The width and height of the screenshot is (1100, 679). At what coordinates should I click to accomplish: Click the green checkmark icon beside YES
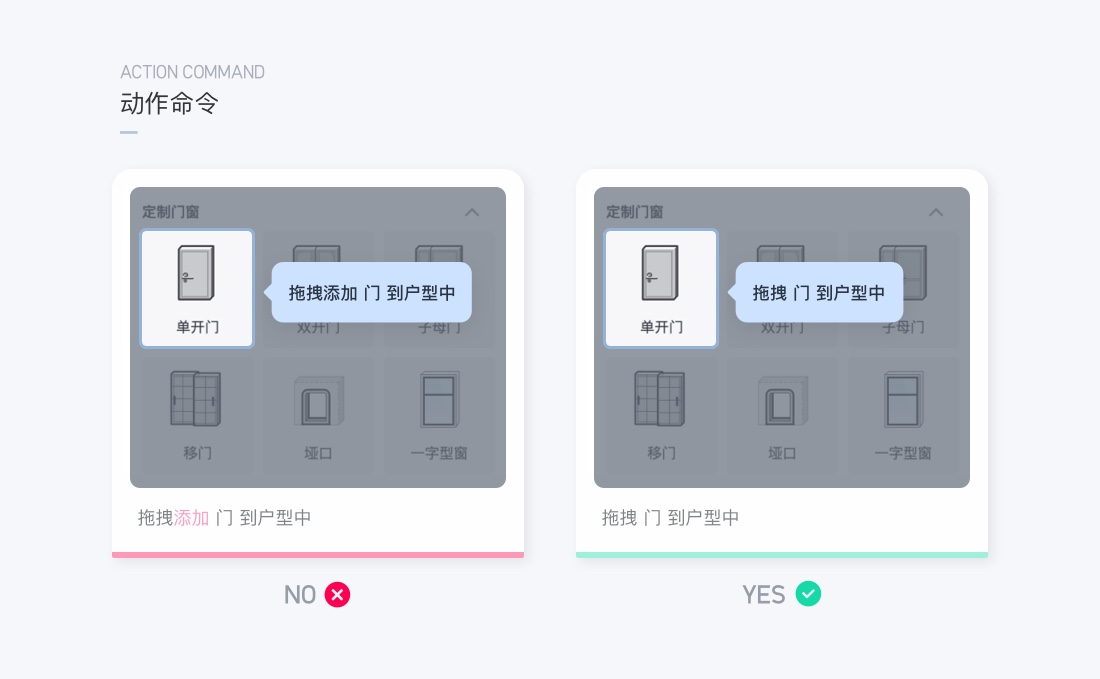tap(808, 594)
